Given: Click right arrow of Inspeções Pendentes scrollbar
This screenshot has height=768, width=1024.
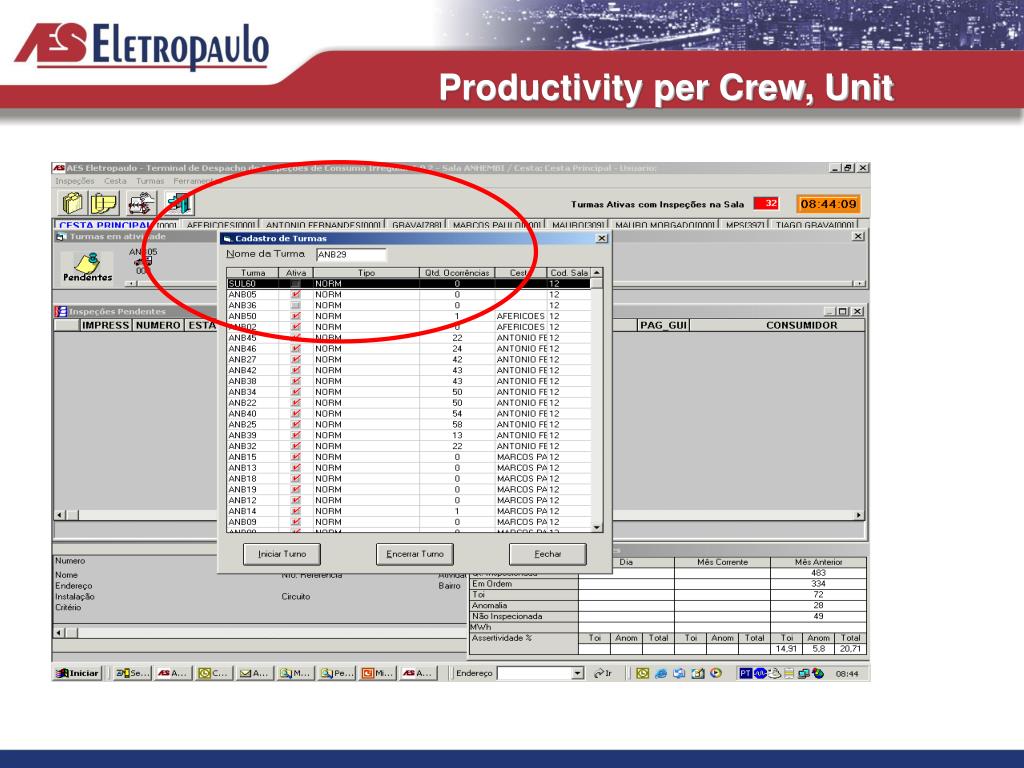Looking at the screenshot, I should click(859, 515).
